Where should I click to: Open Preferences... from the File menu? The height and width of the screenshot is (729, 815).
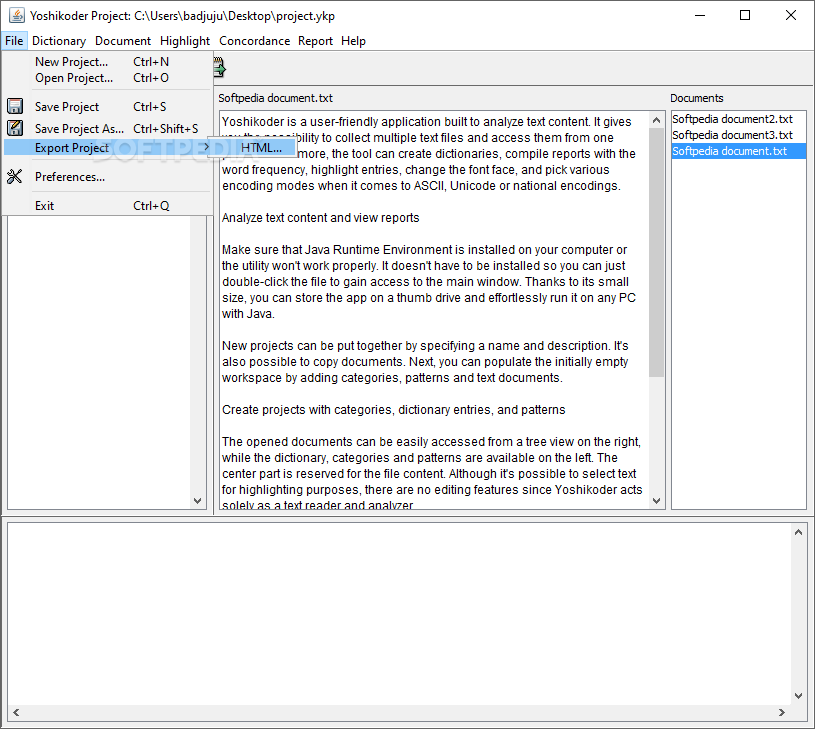pos(107,177)
